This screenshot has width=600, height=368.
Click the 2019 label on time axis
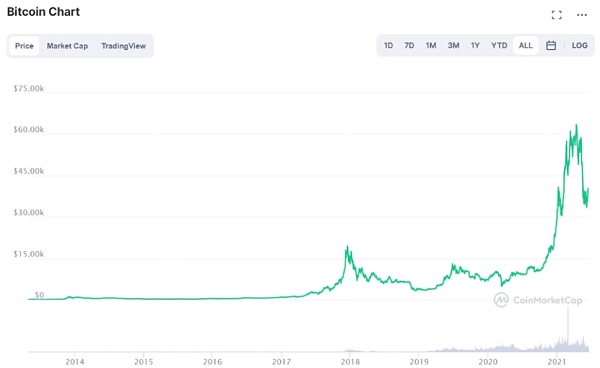pos(419,361)
